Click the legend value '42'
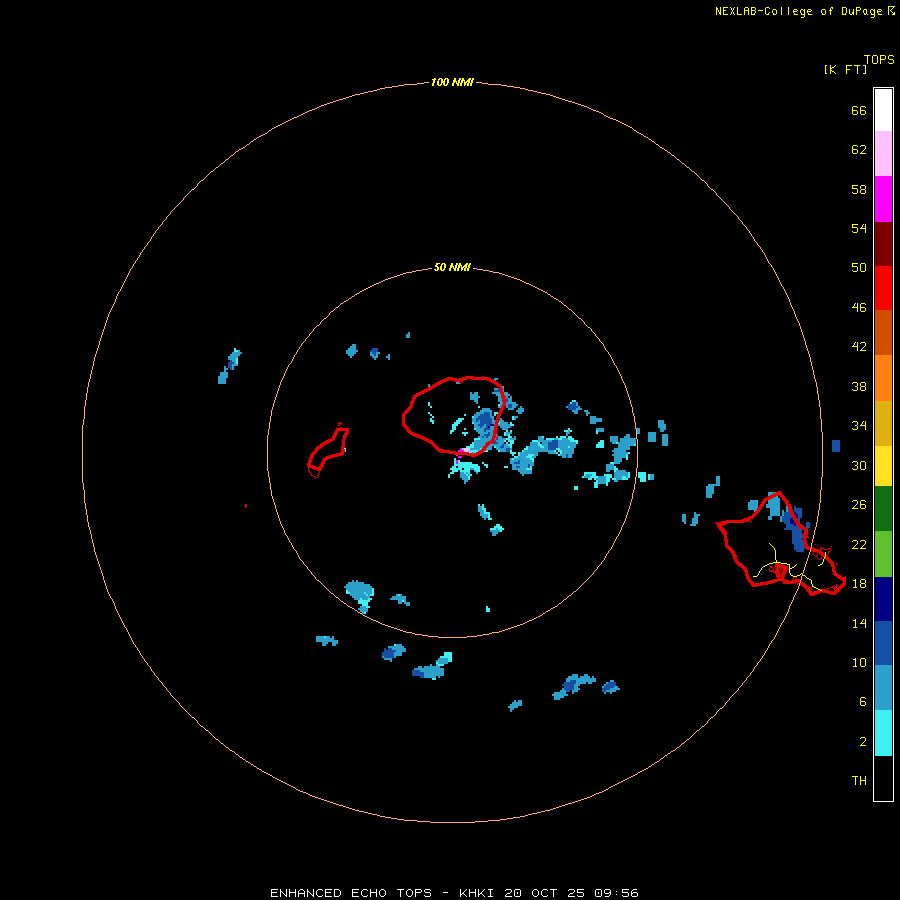This screenshot has height=900, width=900. click(x=859, y=347)
